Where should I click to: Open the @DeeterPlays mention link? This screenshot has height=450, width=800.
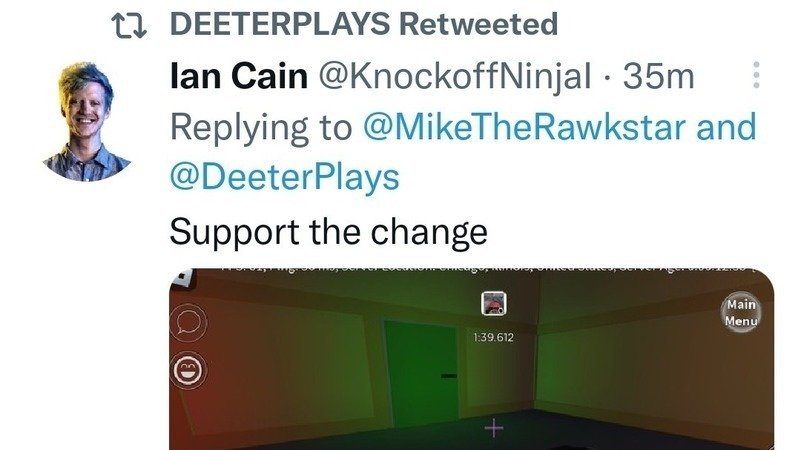(284, 178)
